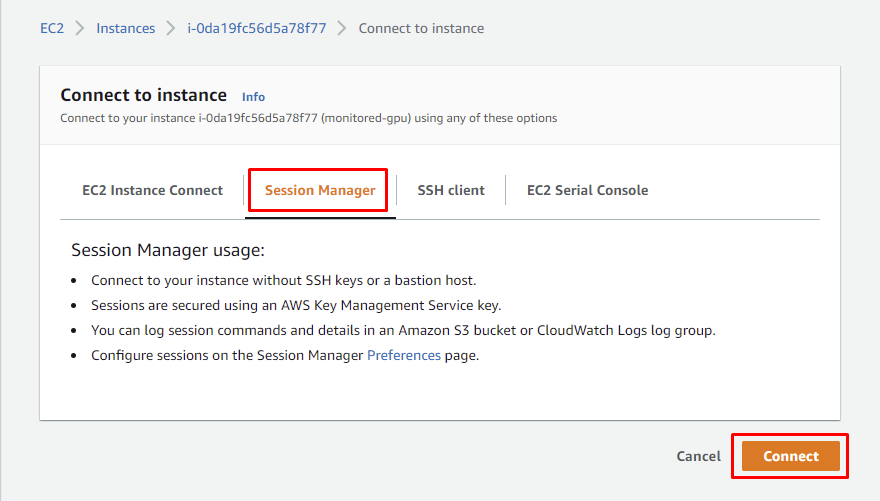Open the Info link beside Connect to instance
Image resolution: width=880 pixels, height=501 pixels.
(x=253, y=97)
